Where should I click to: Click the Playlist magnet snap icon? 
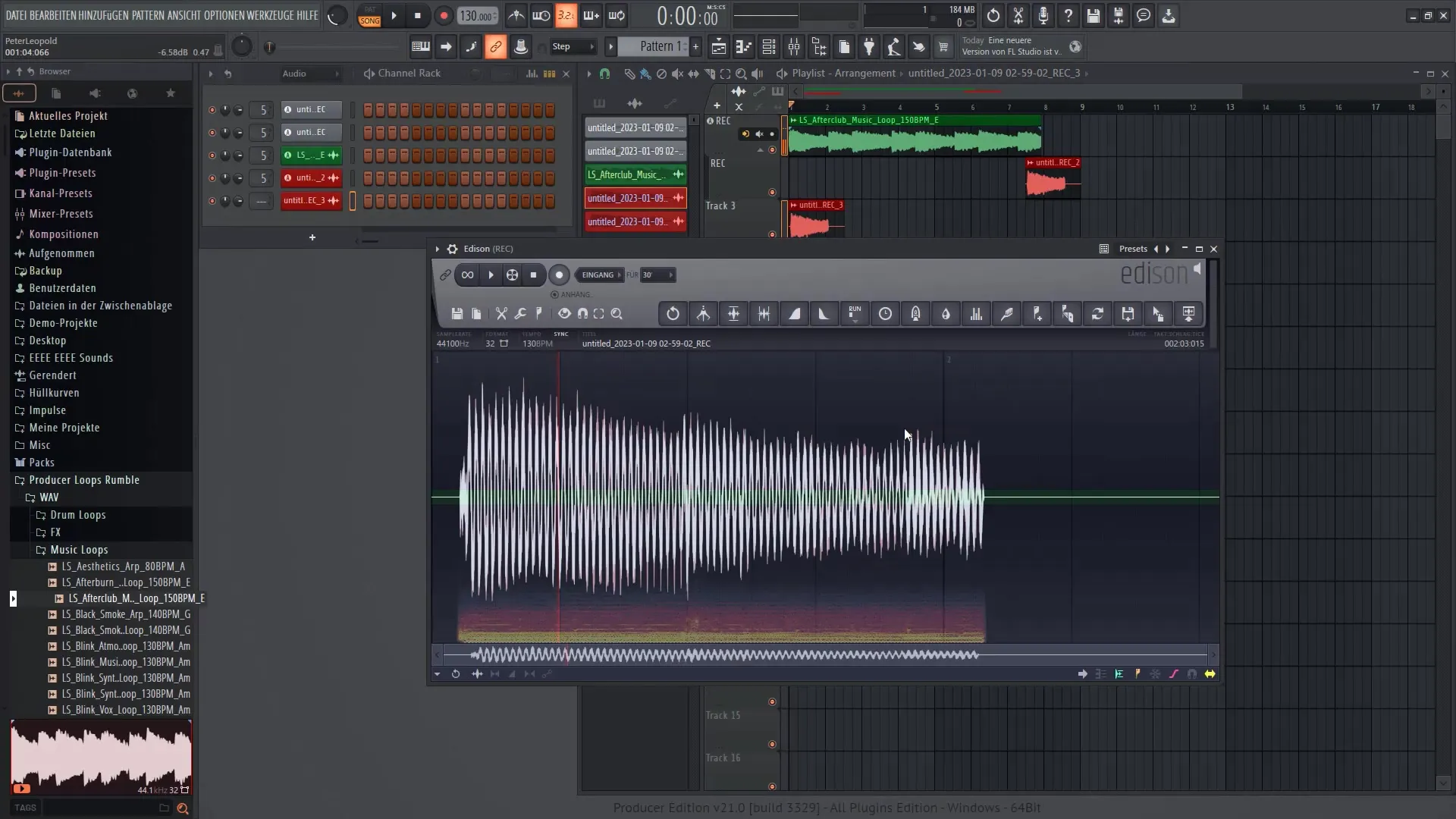(604, 74)
